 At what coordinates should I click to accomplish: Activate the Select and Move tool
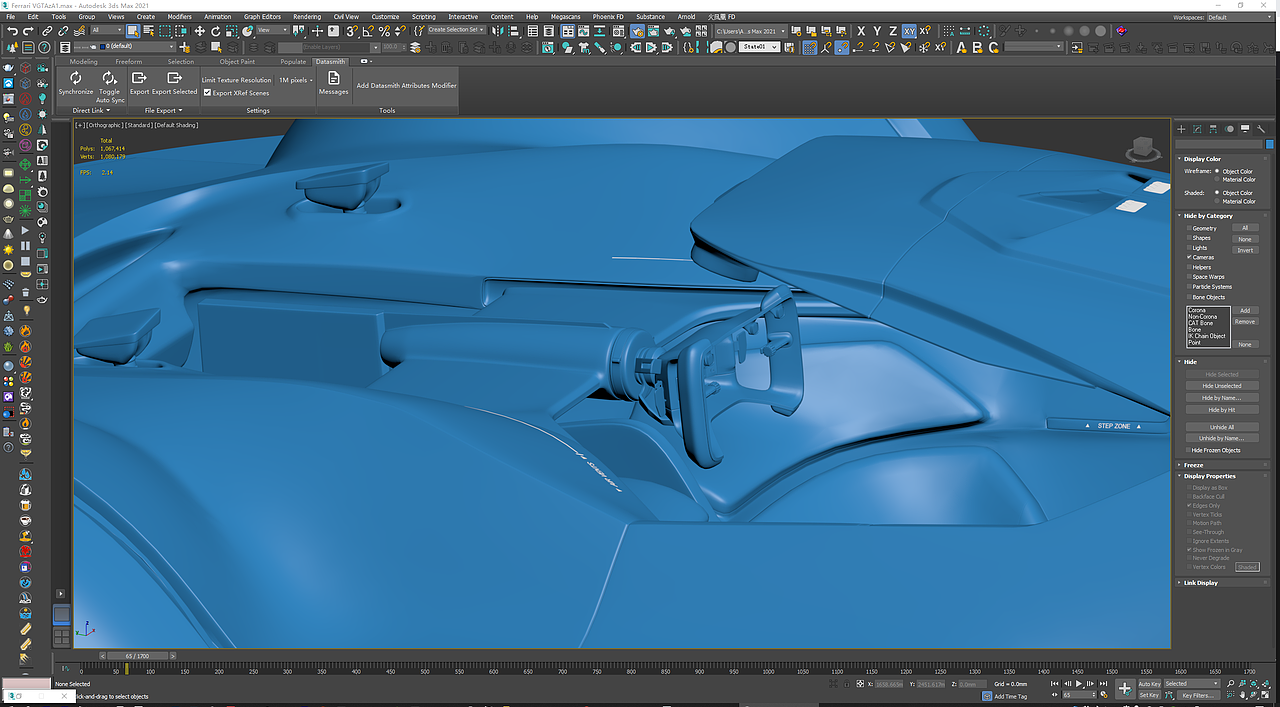pos(200,31)
